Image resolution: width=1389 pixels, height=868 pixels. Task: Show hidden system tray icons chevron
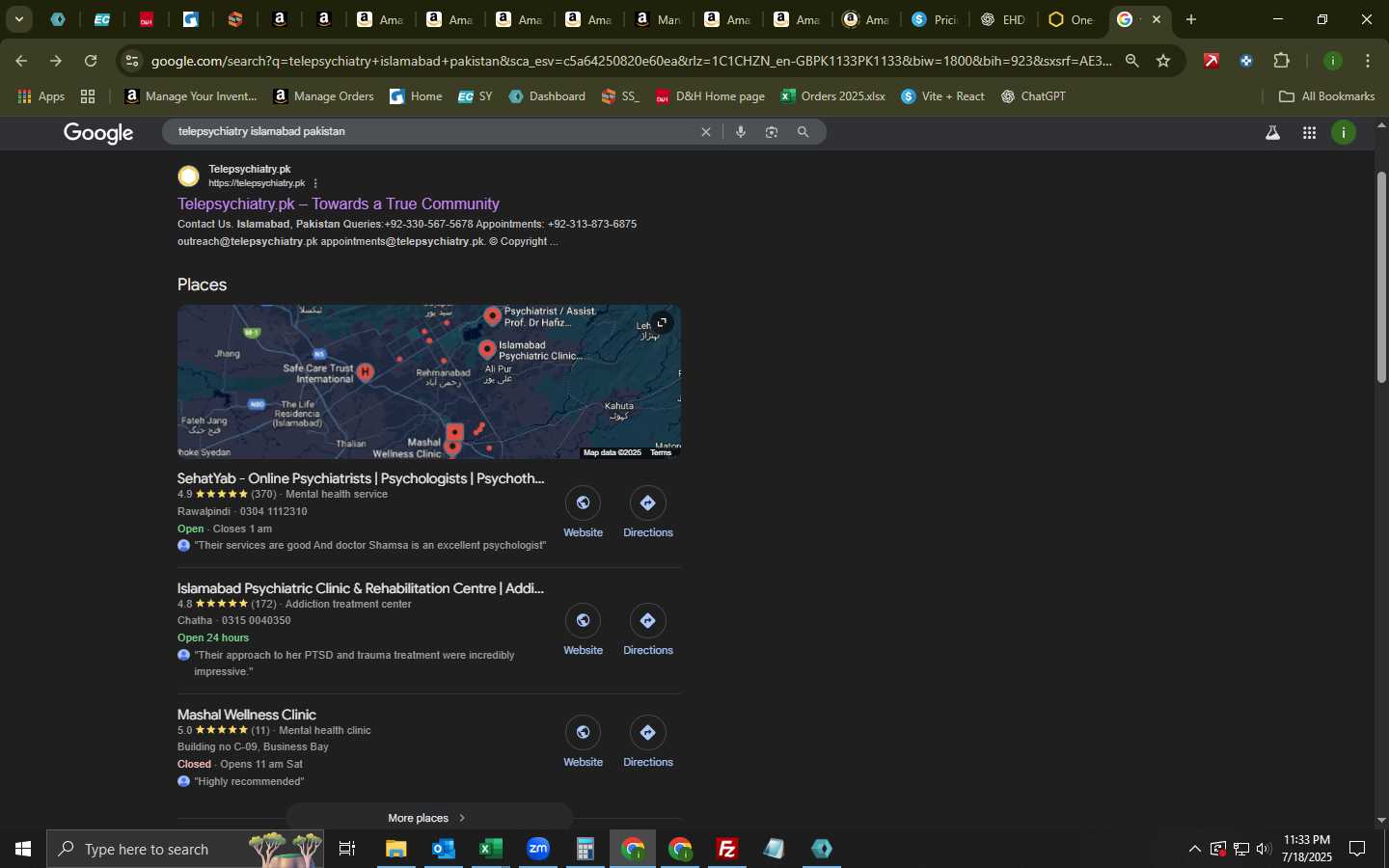point(1194,849)
